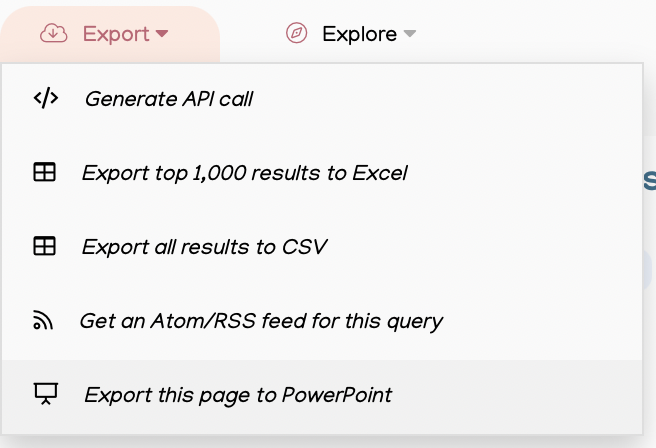Select Export top 1,000 results to Excel
Viewport: 656px width, 448px height.
245,173
